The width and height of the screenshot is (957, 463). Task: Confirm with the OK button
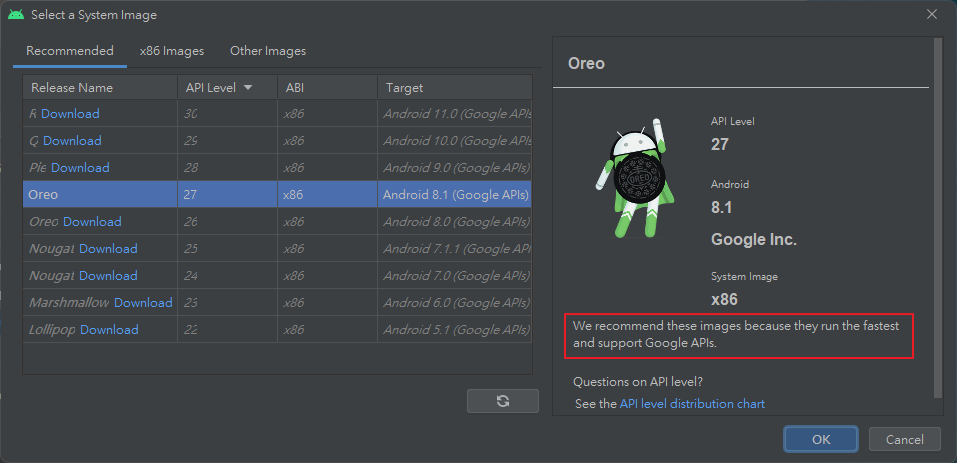(821, 439)
